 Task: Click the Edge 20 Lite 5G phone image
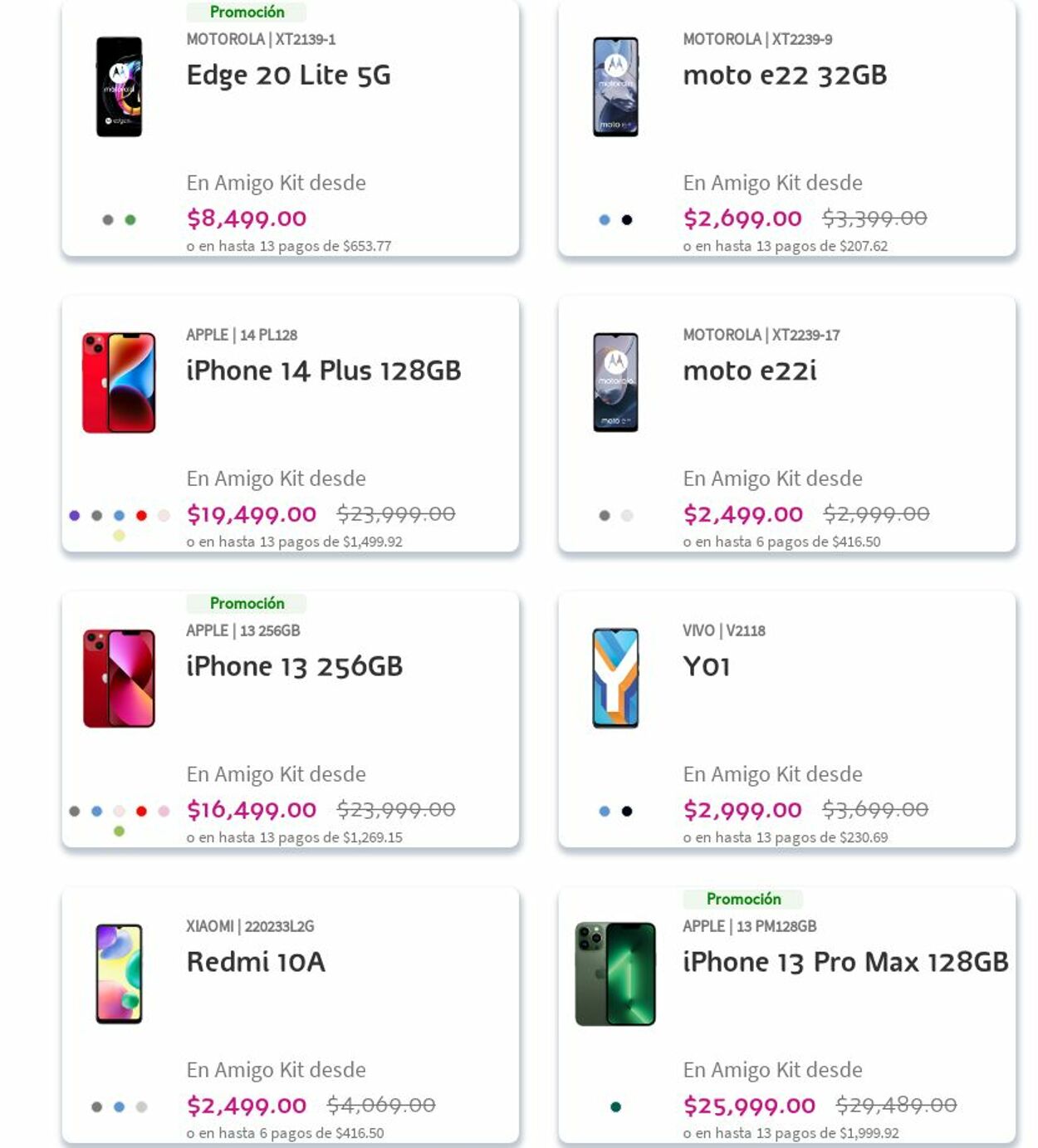119,86
